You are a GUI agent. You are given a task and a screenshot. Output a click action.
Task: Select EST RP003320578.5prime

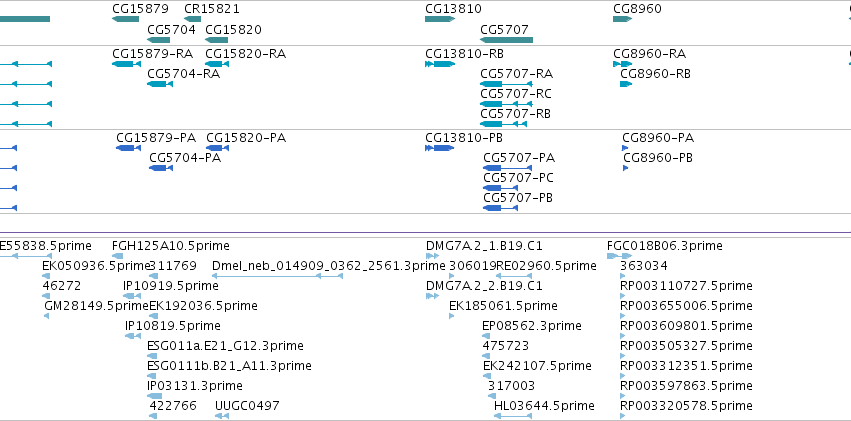623,416
